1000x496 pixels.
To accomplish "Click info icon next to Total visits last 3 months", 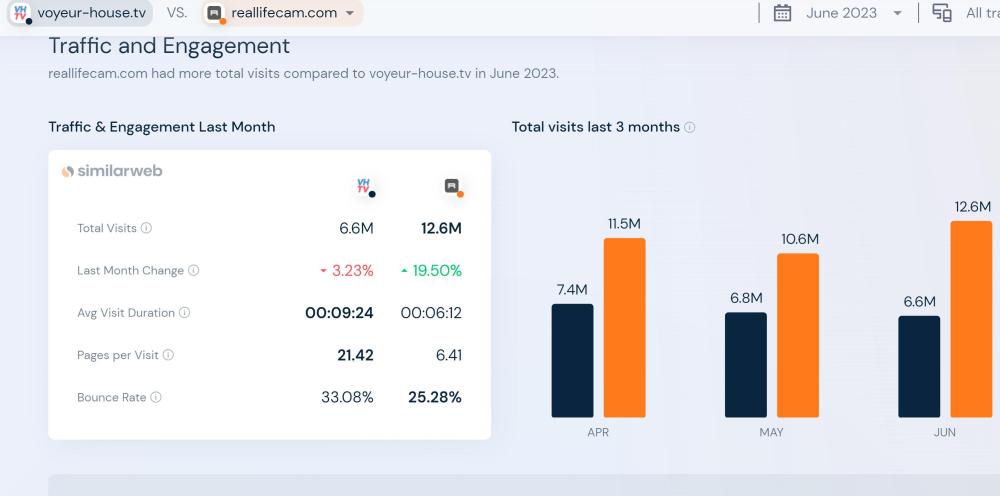I will tap(690, 128).
